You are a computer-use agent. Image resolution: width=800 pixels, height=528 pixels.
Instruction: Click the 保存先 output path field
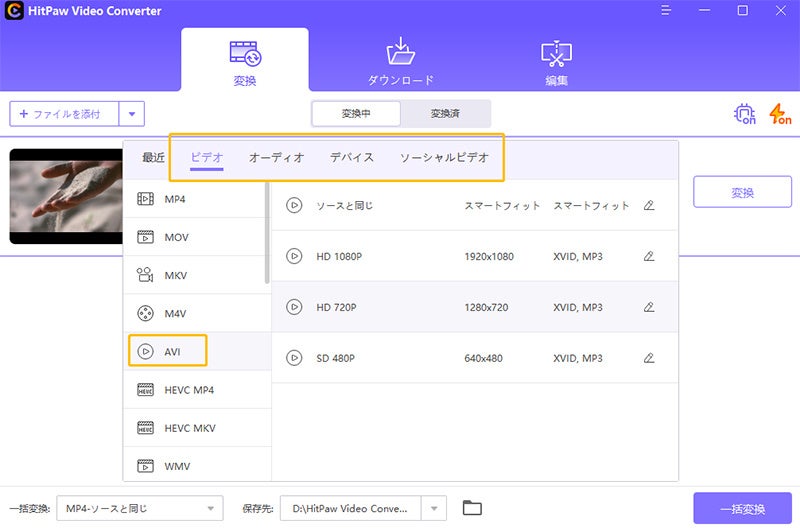350,509
